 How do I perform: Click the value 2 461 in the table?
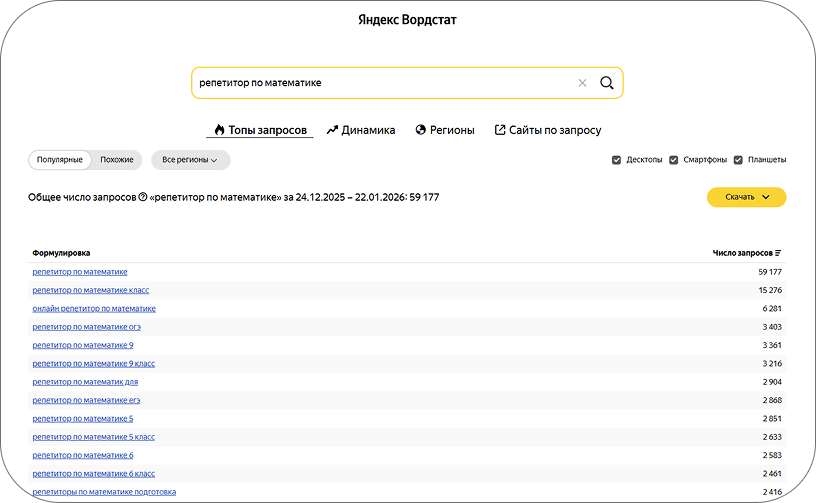pyautogui.click(x=772, y=474)
